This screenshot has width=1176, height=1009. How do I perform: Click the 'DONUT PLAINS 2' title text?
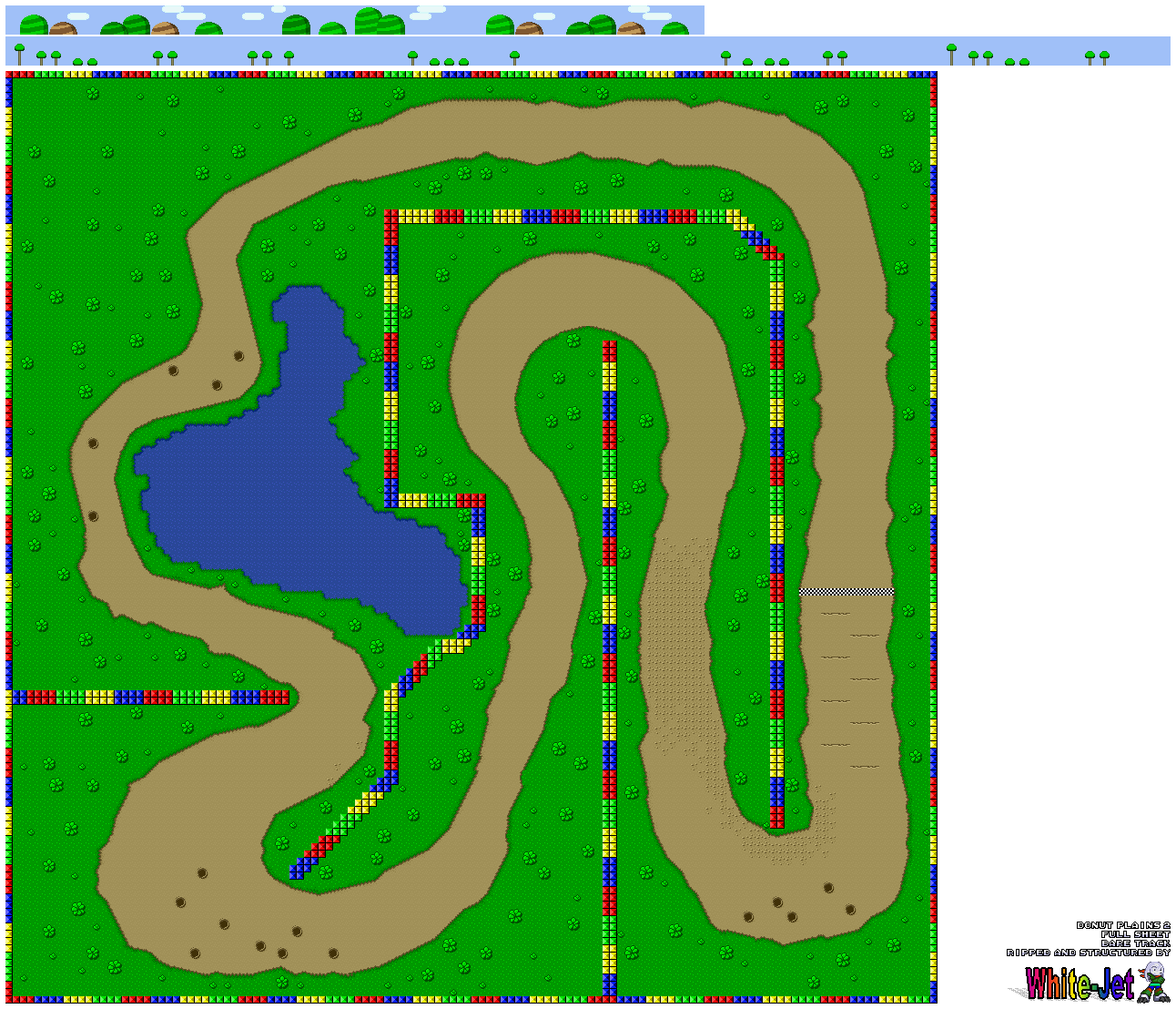(x=1123, y=925)
